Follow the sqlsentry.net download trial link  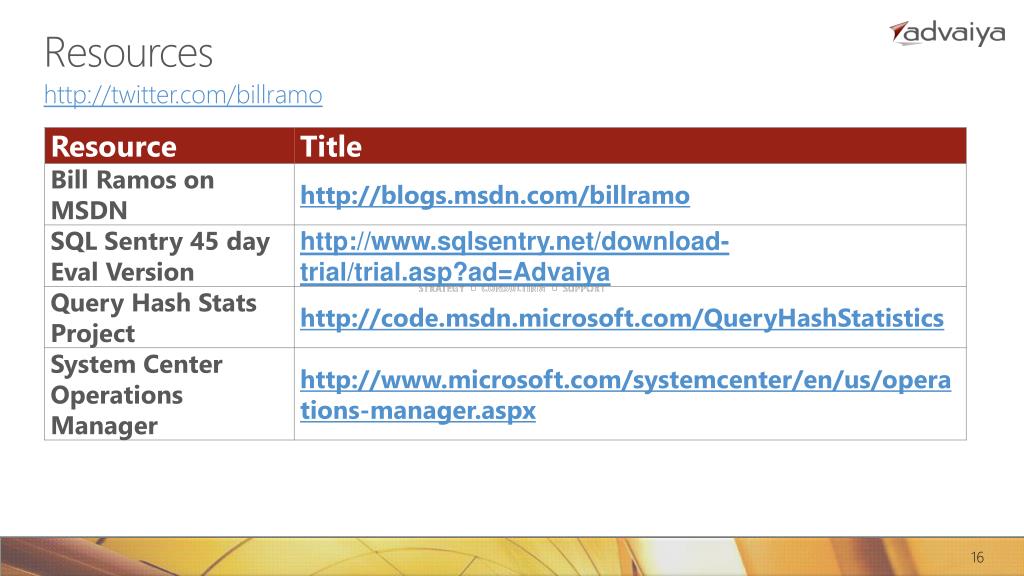coord(515,256)
